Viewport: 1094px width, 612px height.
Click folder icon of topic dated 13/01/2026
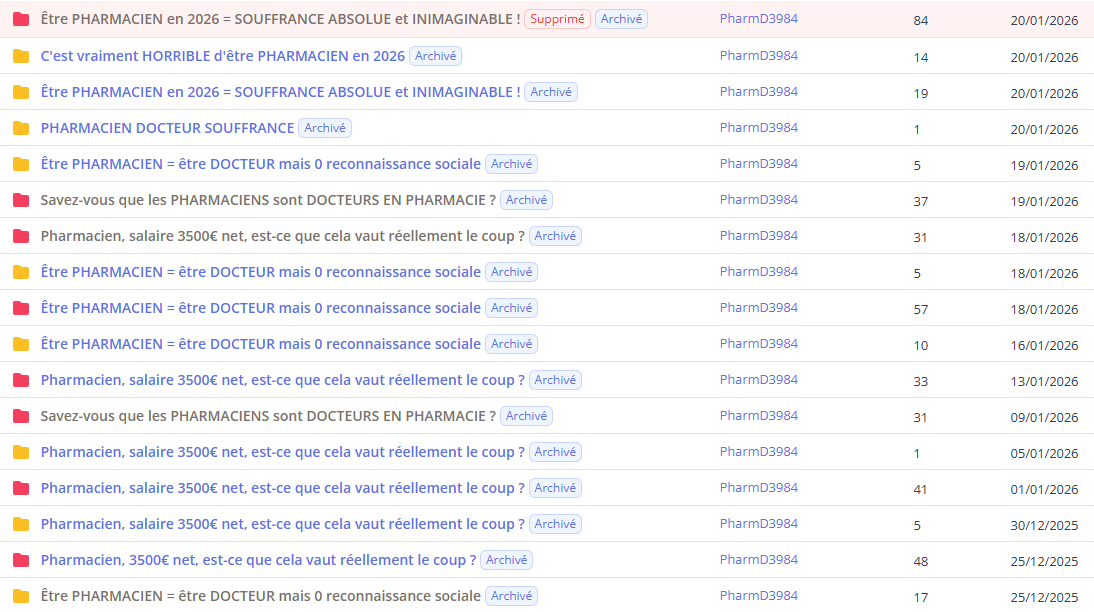pos(21,380)
